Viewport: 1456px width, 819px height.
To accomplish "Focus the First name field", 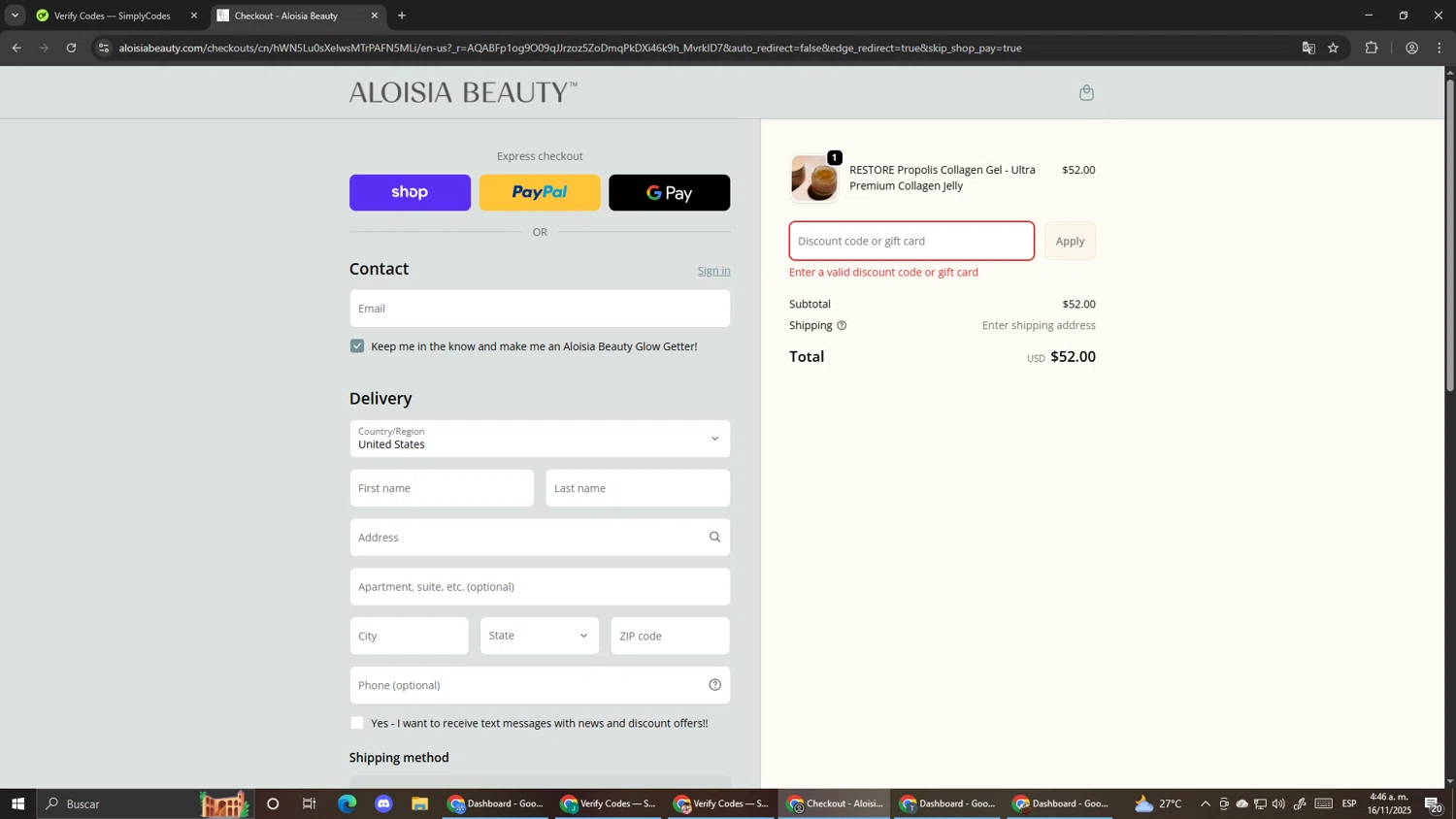I will [442, 488].
